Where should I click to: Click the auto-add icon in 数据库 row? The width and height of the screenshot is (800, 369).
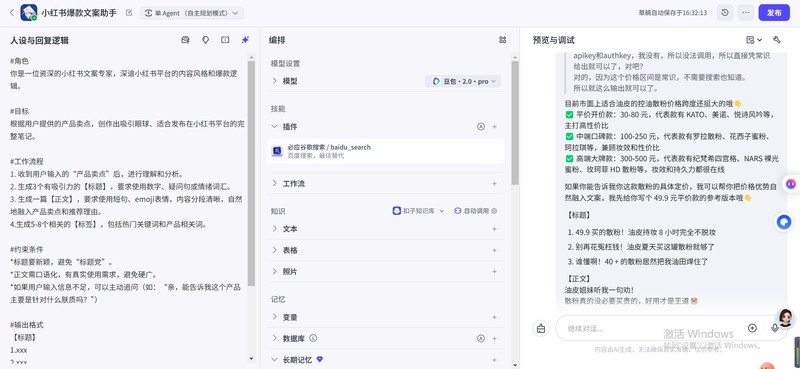(x=481, y=338)
